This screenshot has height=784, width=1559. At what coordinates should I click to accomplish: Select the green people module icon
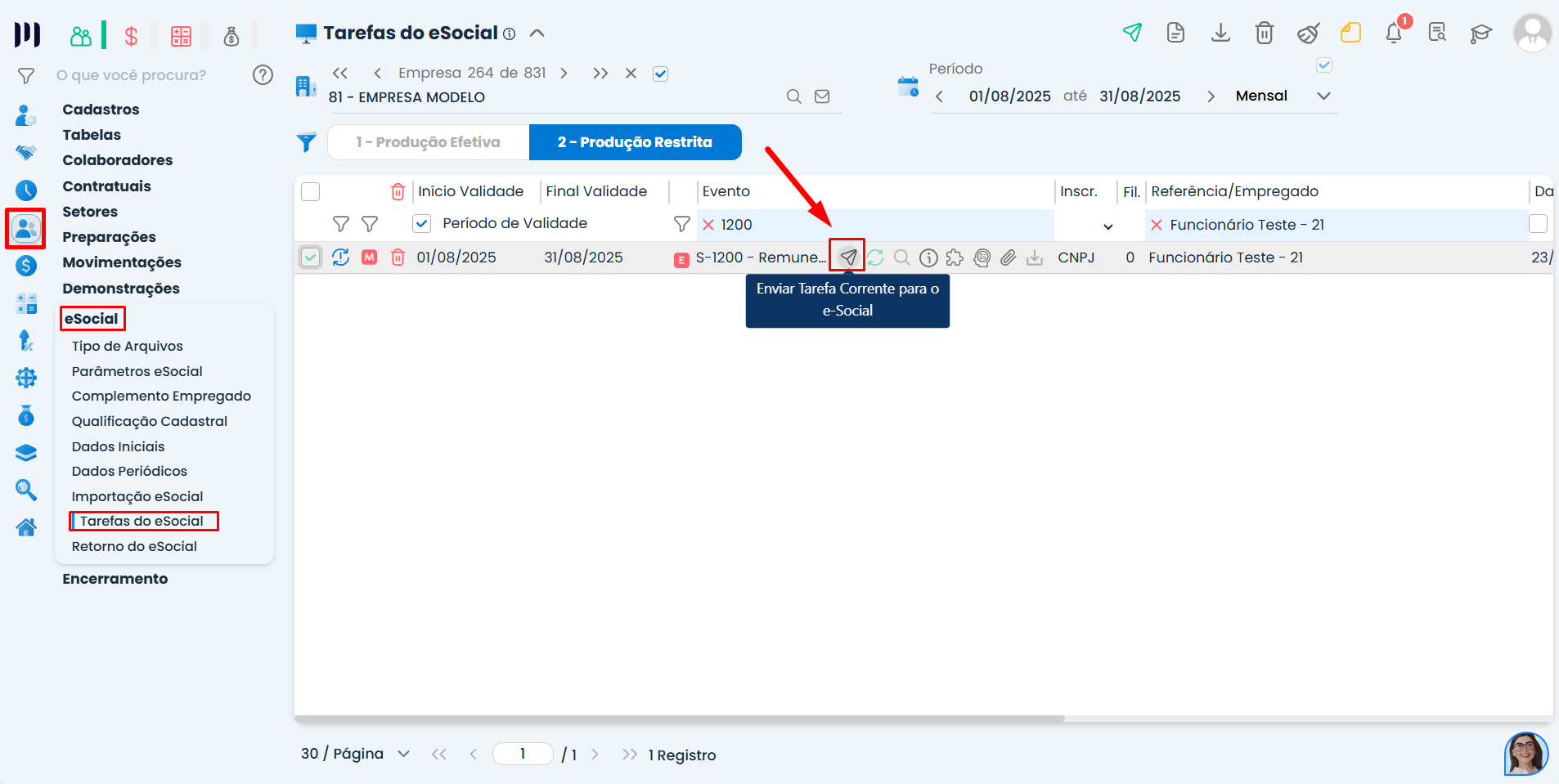[x=81, y=36]
